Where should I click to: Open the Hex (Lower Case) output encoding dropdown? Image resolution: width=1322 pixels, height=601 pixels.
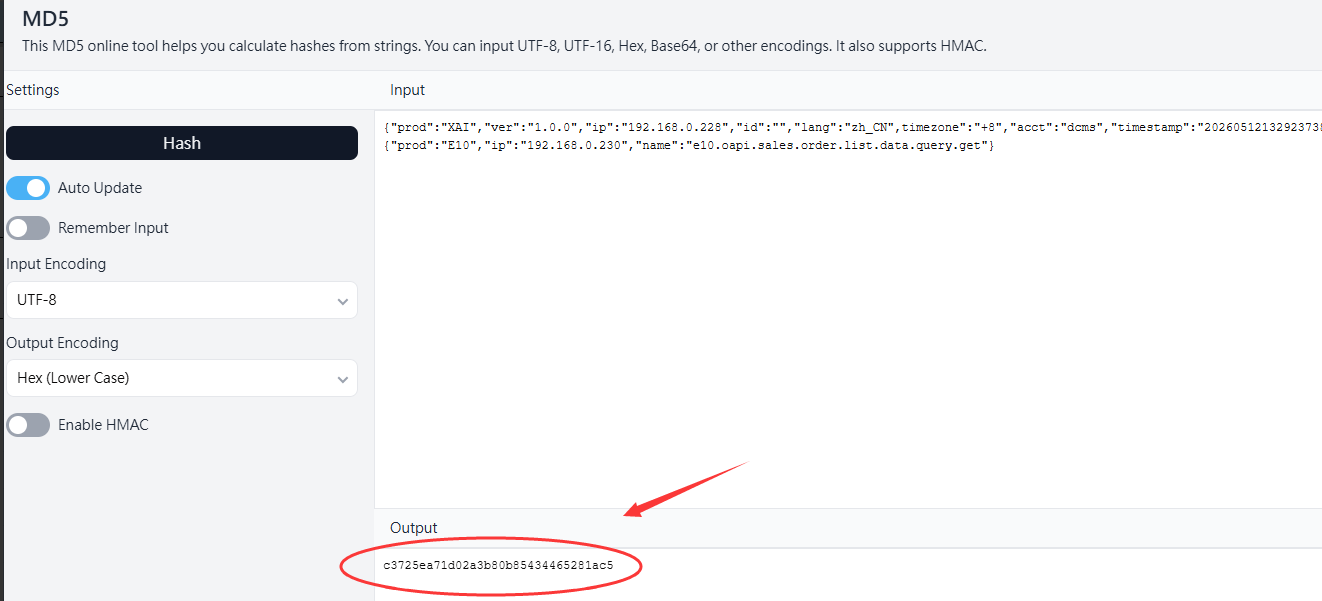pyautogui.click(x=182, y=378)
